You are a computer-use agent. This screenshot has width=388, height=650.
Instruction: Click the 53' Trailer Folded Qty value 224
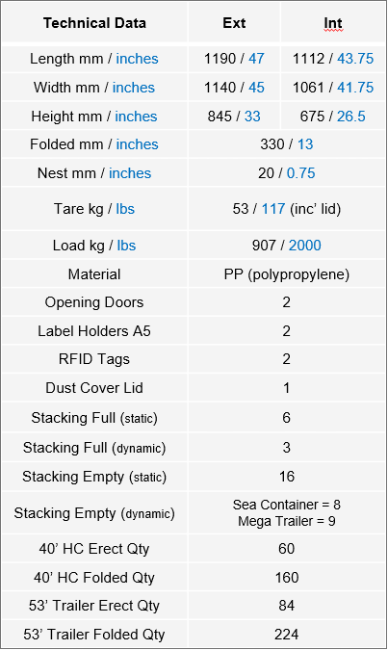(286, 634)
